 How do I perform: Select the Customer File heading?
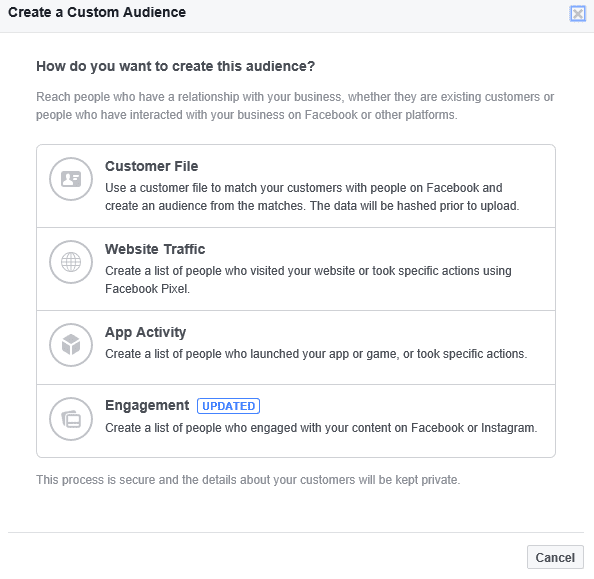tap(152, 166)
